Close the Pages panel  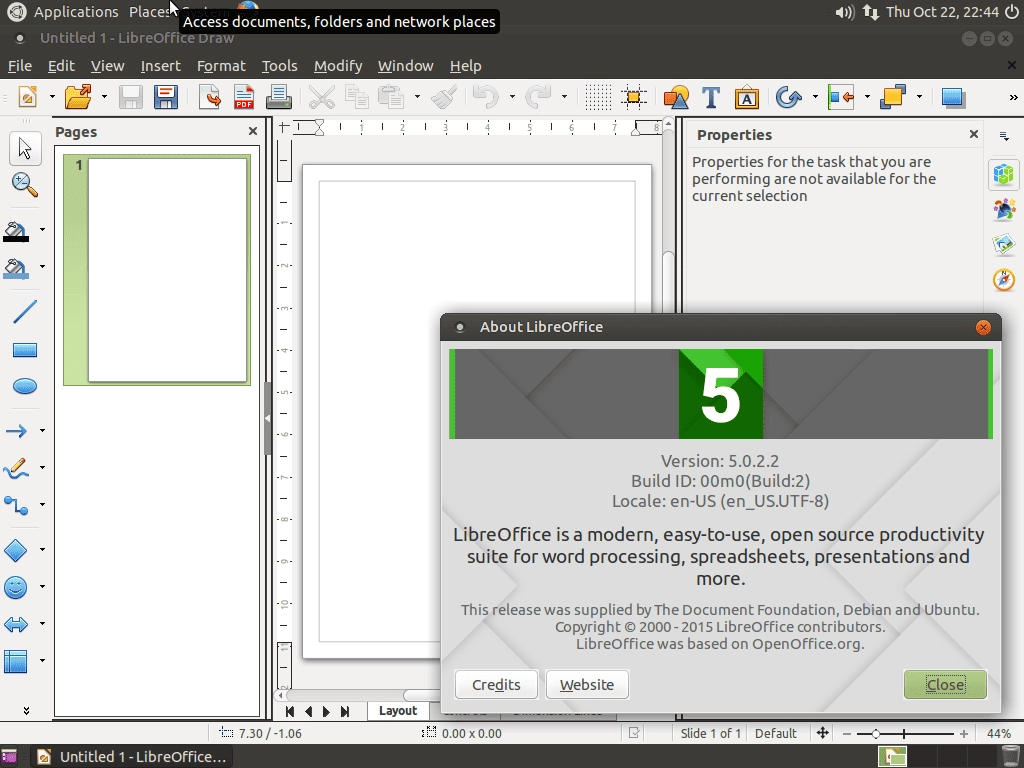coord(253,131)
